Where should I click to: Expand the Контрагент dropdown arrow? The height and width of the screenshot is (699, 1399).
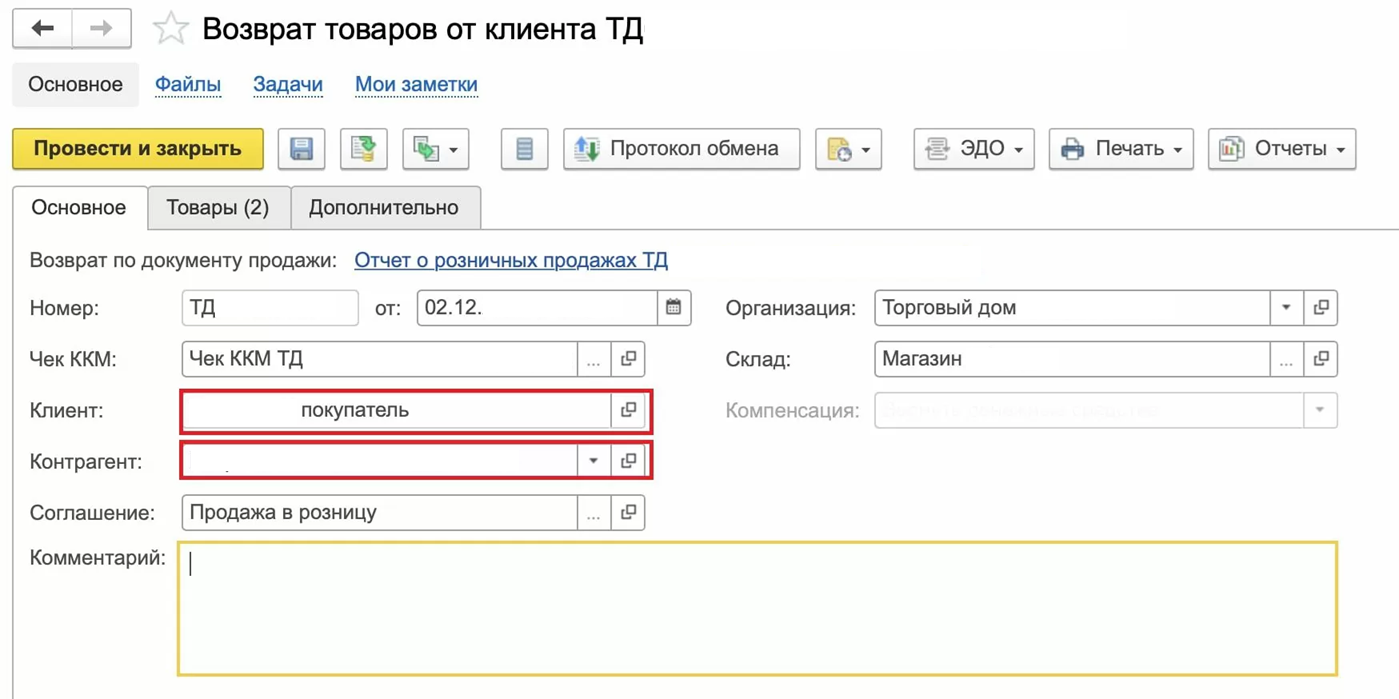(593, 461)
